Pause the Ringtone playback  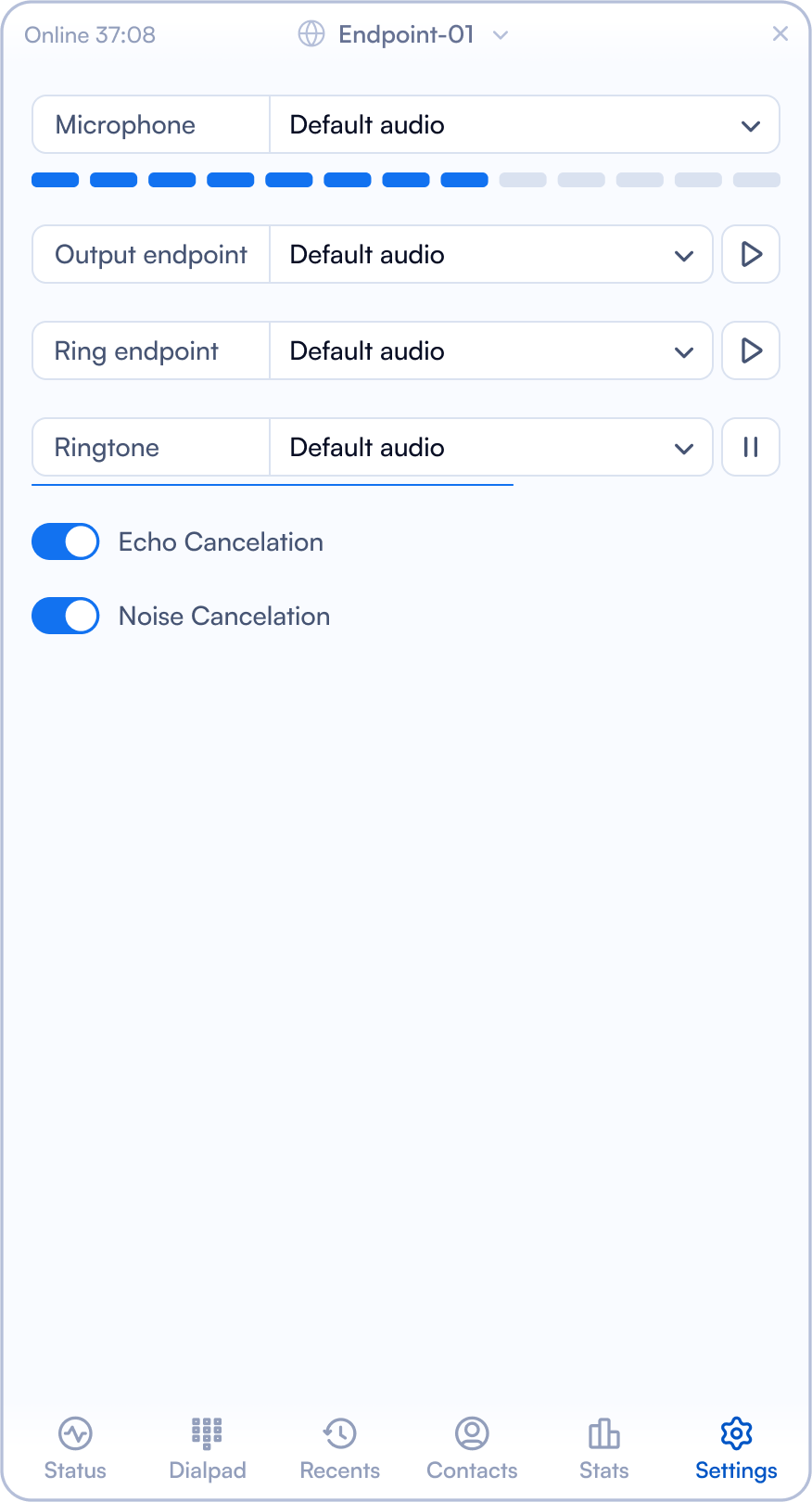pyautogui.click(x=751, y=447)
